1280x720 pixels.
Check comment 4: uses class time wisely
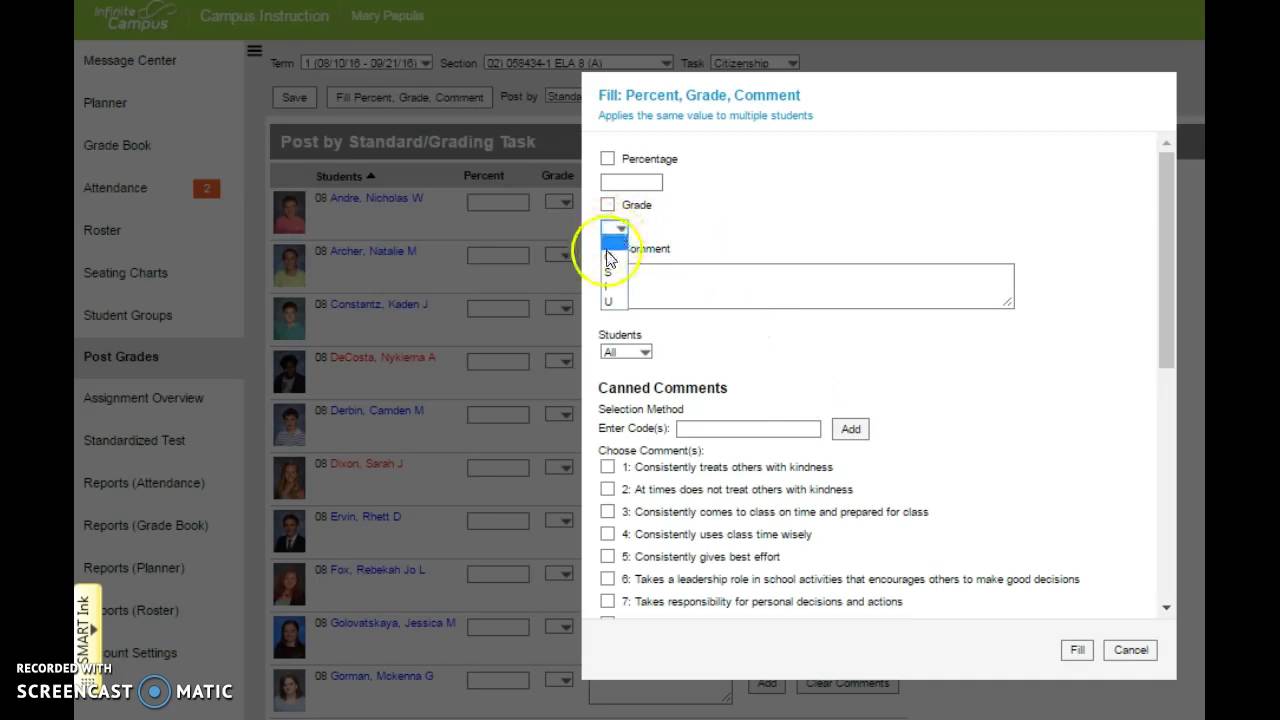(607, 534)
